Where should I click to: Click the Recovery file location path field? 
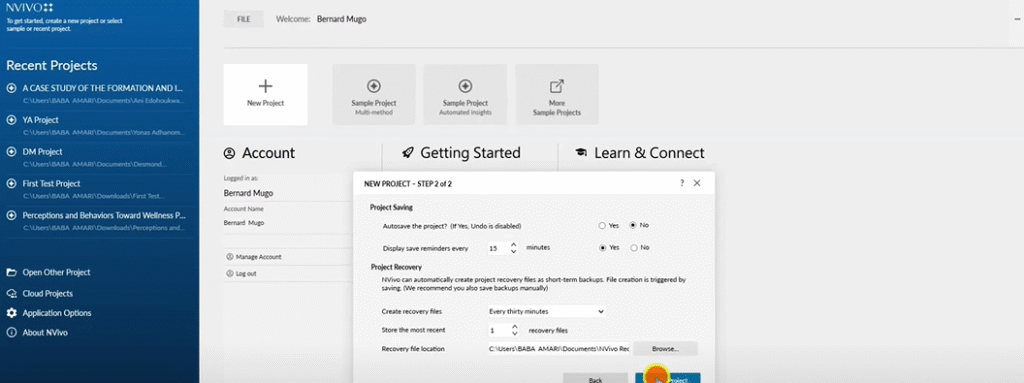558,349
